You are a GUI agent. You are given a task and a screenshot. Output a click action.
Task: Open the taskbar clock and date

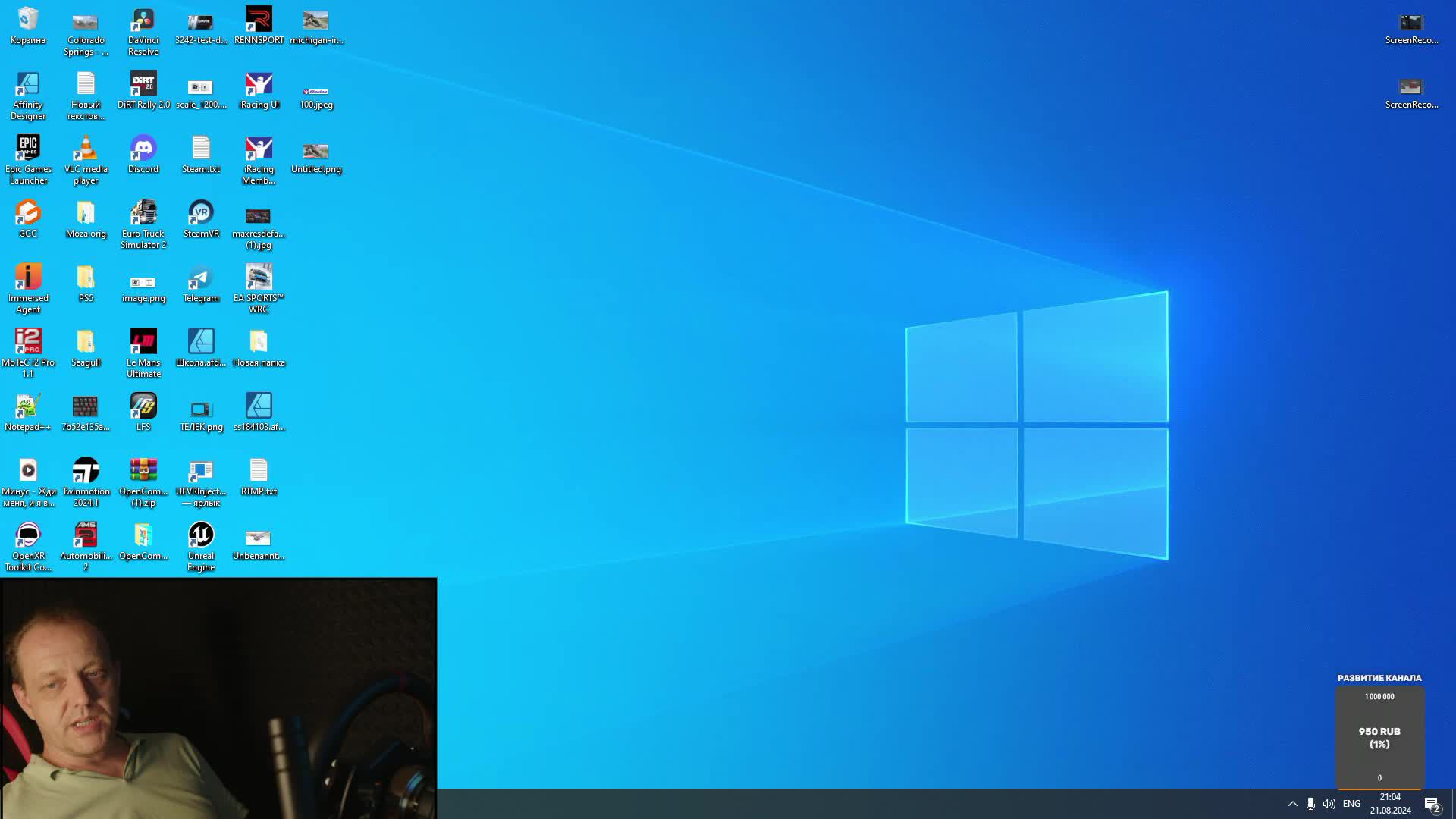(x=1390, y=804)
